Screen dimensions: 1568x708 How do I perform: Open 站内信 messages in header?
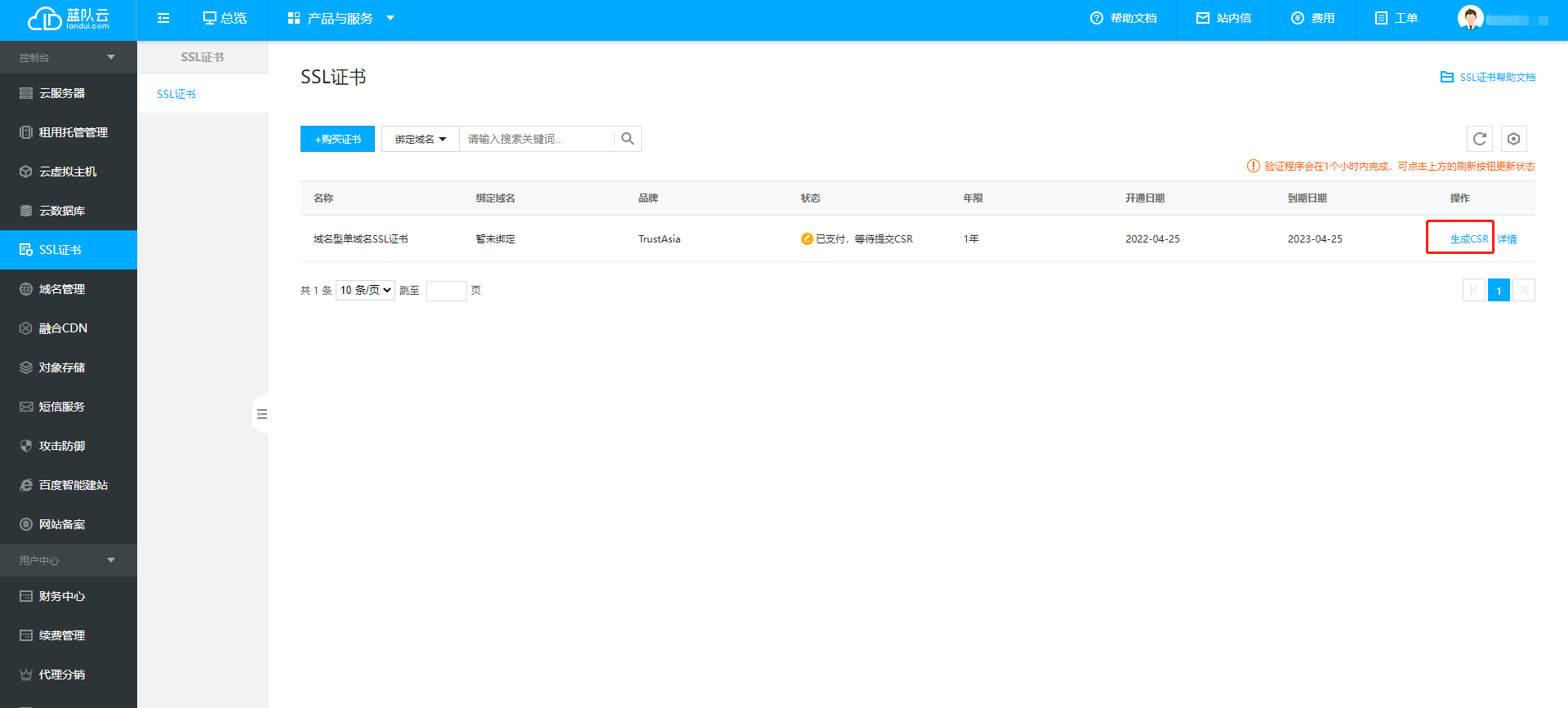(x=1223, y=18)
